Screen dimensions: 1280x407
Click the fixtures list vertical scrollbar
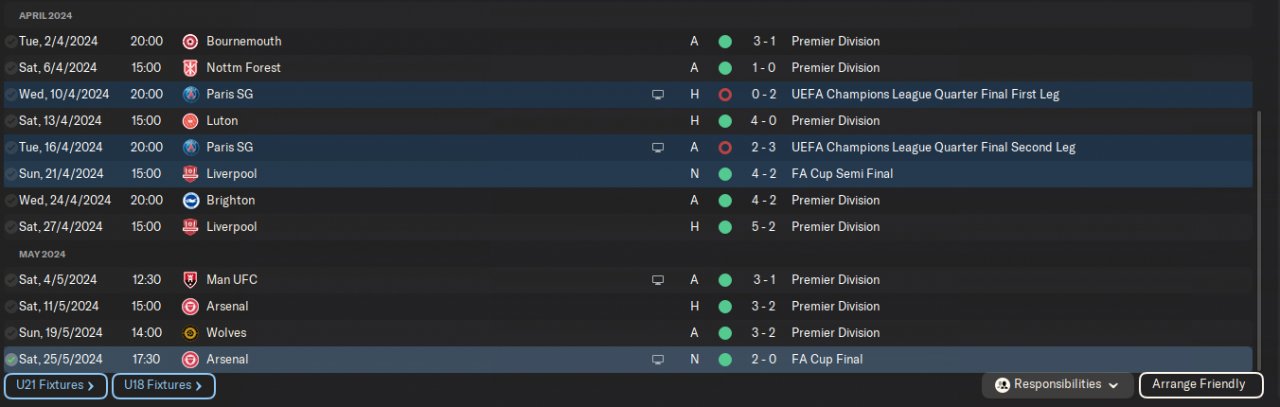1258,240
